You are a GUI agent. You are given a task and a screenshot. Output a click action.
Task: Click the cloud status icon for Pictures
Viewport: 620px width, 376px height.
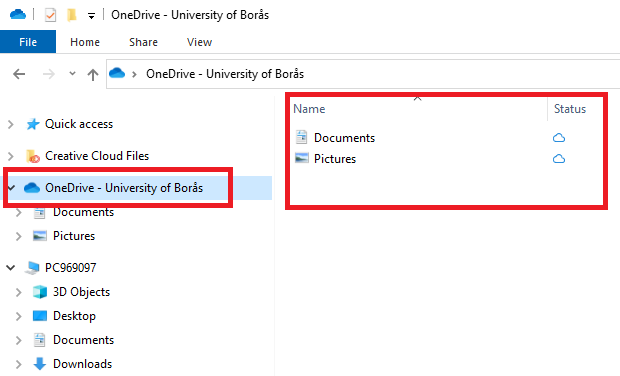(x=559, y=159)
